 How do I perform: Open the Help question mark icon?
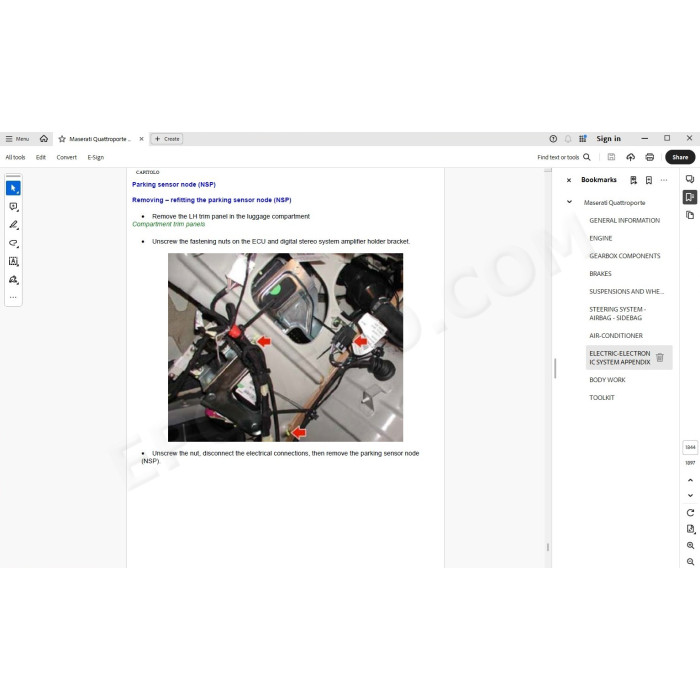tap(553, 139)
